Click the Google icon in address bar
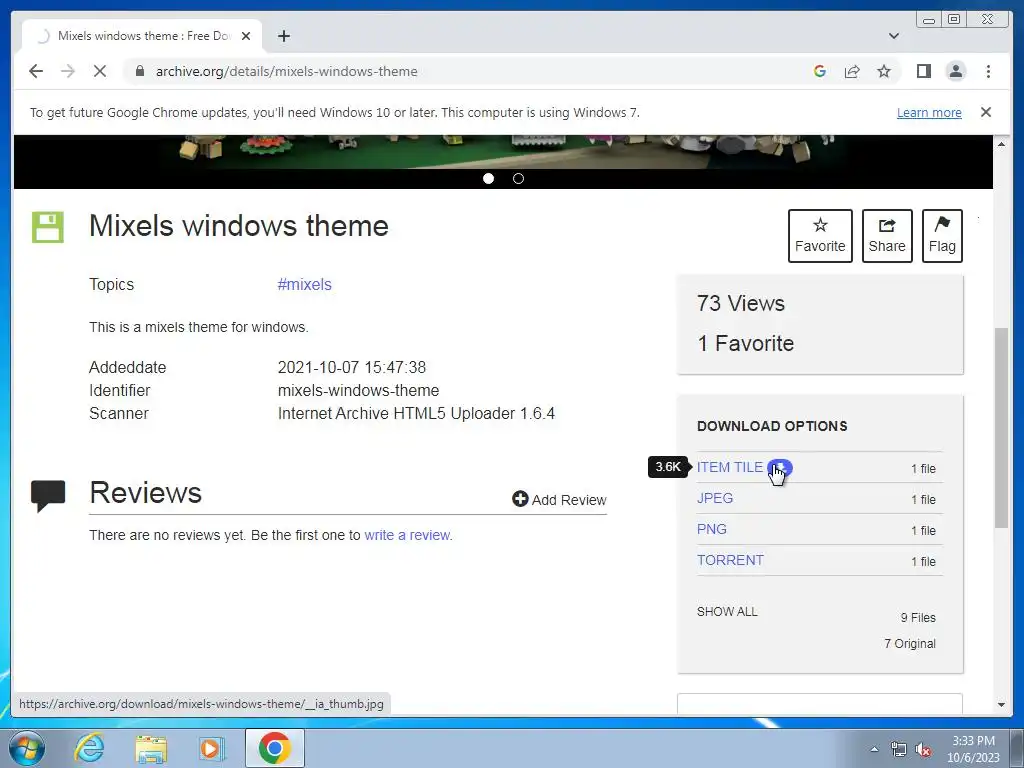Viewport: 1024px width, 768px height. point(820,71)
